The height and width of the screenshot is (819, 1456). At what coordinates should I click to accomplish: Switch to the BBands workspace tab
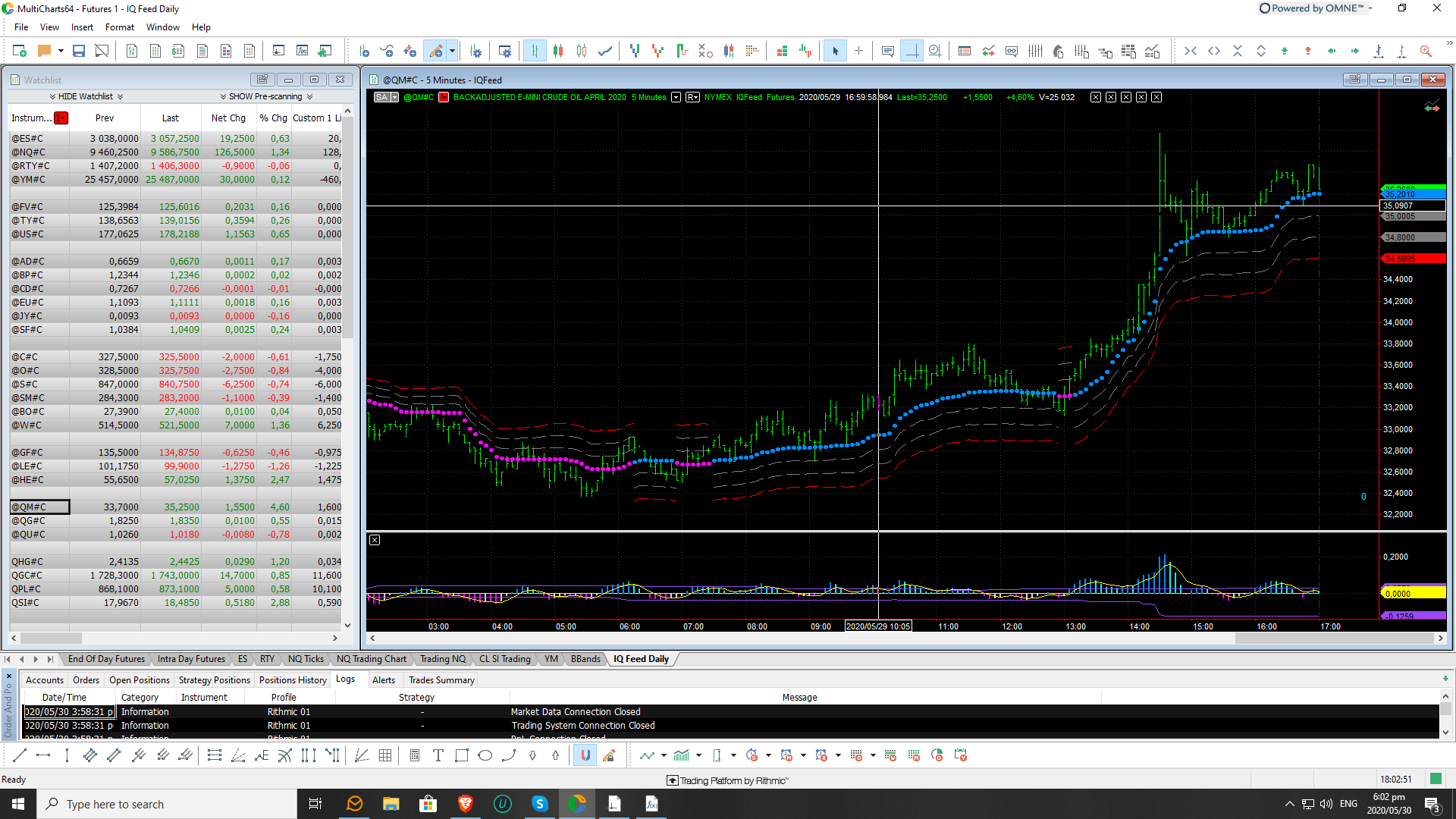(x=585, y=659)
